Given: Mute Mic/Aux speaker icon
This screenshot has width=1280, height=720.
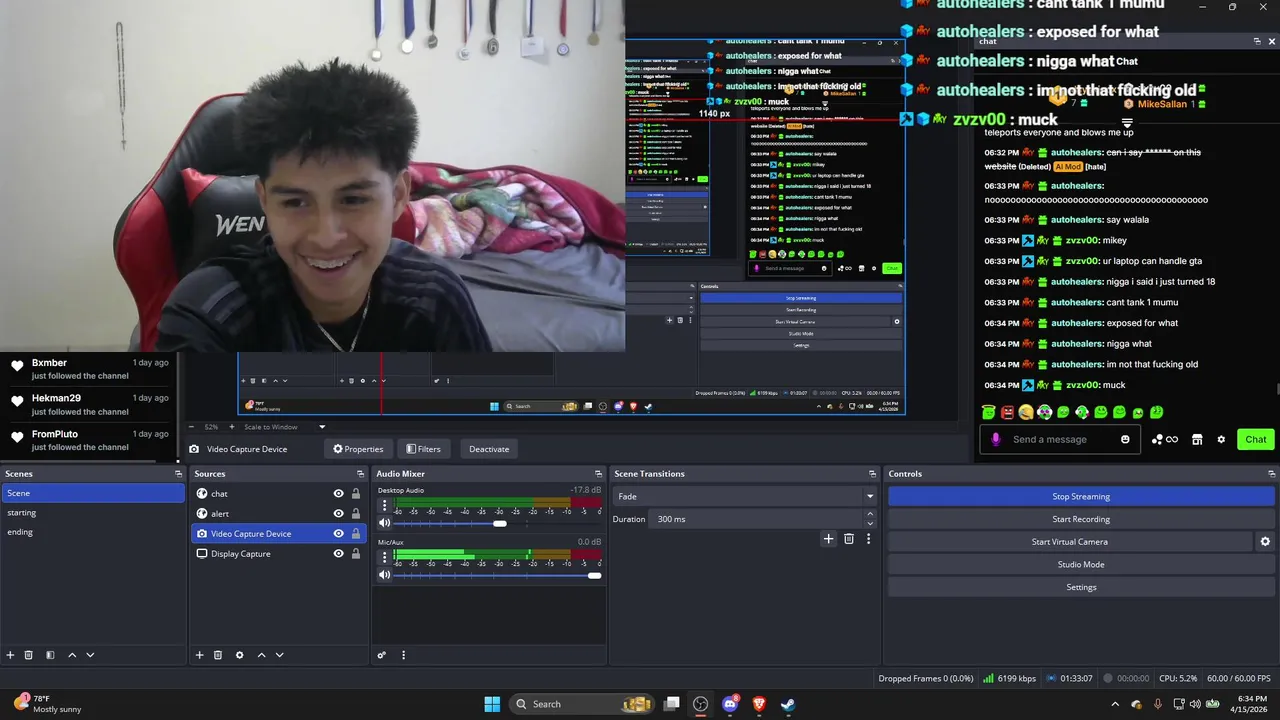Looking at the screenshot, I should [x=384, y=575].
